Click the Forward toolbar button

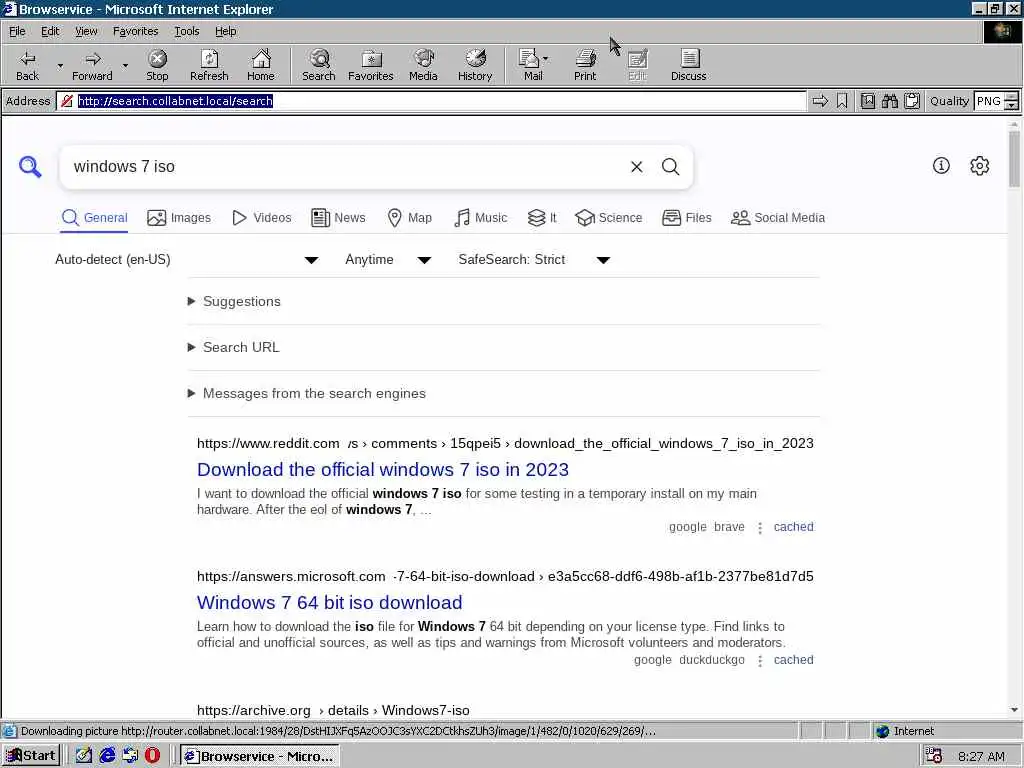[92, 65]
